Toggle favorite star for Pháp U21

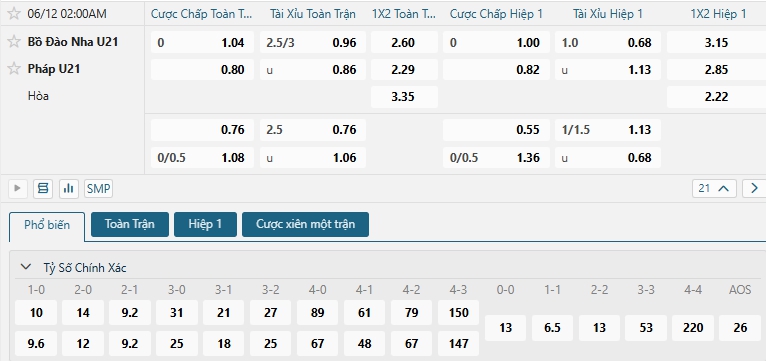14,69
